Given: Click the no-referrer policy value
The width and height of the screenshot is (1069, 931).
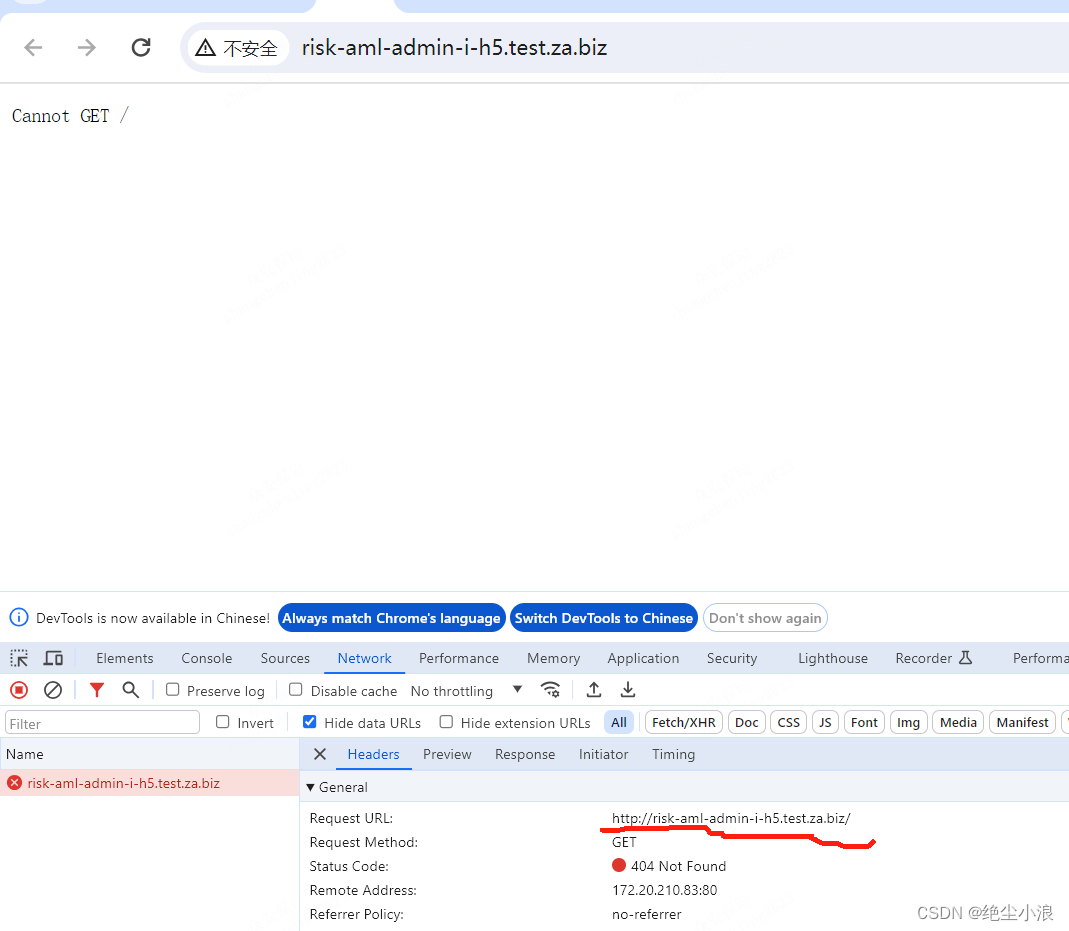Looking at the screenshot, I should [x=646, y=914].
